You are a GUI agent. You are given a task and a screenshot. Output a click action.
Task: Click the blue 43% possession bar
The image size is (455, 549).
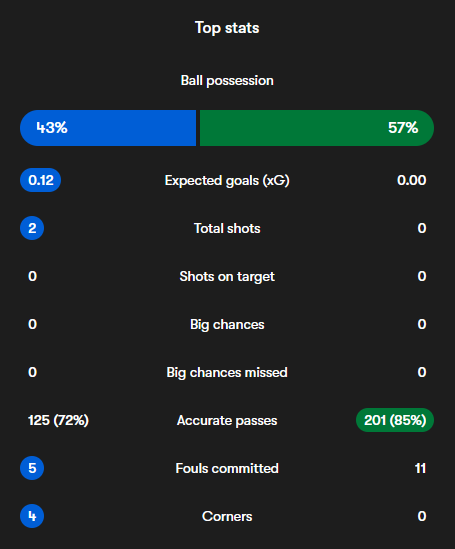pyautogui.click(x=108, y=128)
